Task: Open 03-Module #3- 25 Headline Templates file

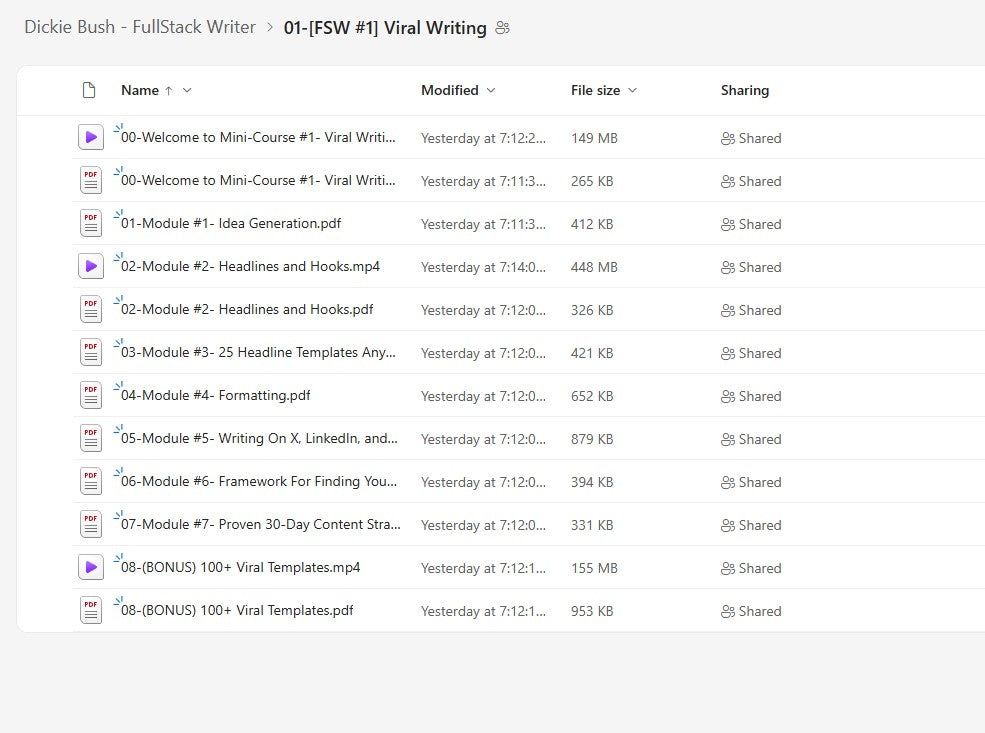Action: pyautogui.click(x=258, y=352)
